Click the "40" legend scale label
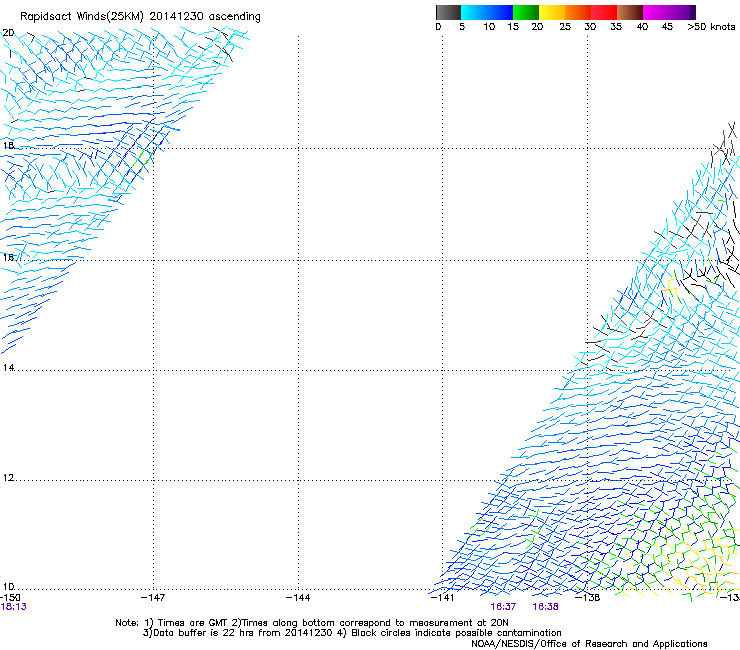Viewport: 740px width, 650px height. click(642, 27)
